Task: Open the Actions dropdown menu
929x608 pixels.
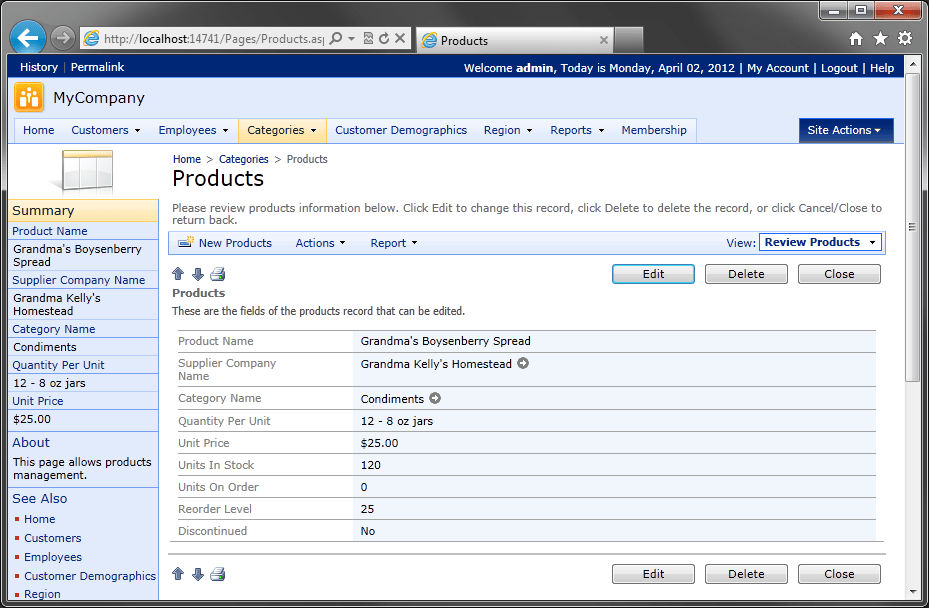Action: (x=318, y=243)
